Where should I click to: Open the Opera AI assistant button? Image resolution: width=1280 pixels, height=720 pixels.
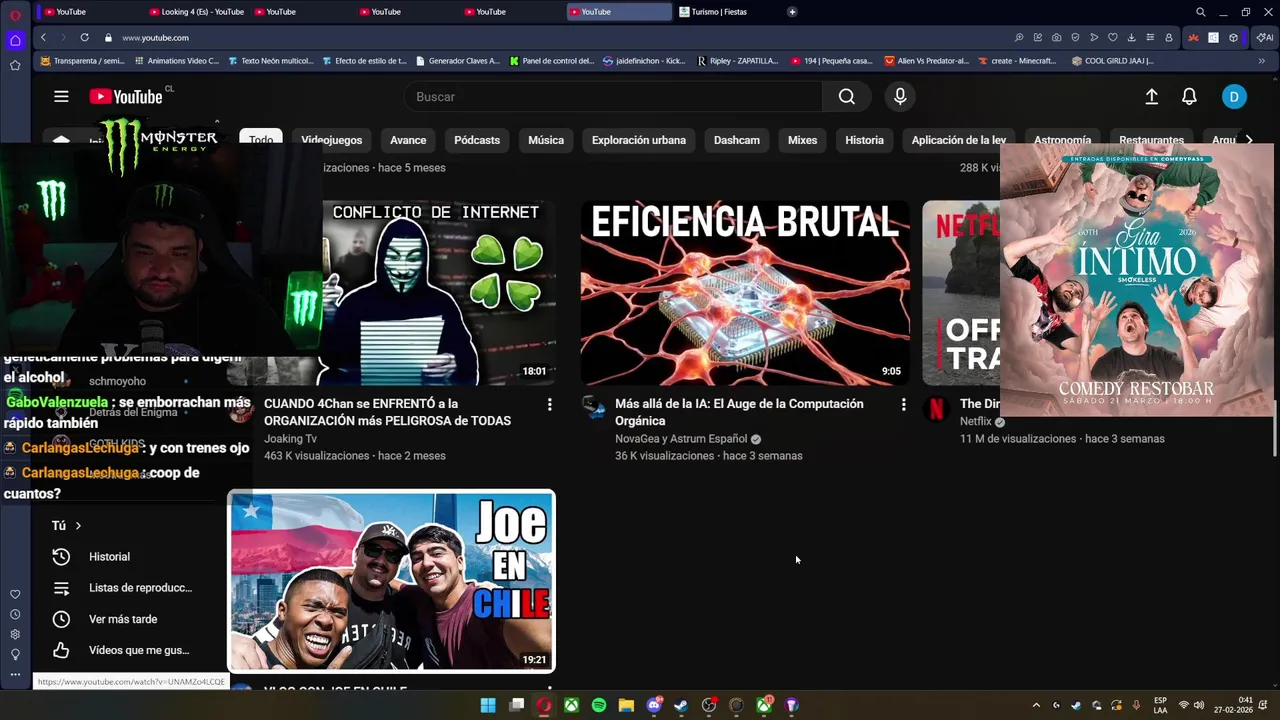click(x=1264, y=37)
